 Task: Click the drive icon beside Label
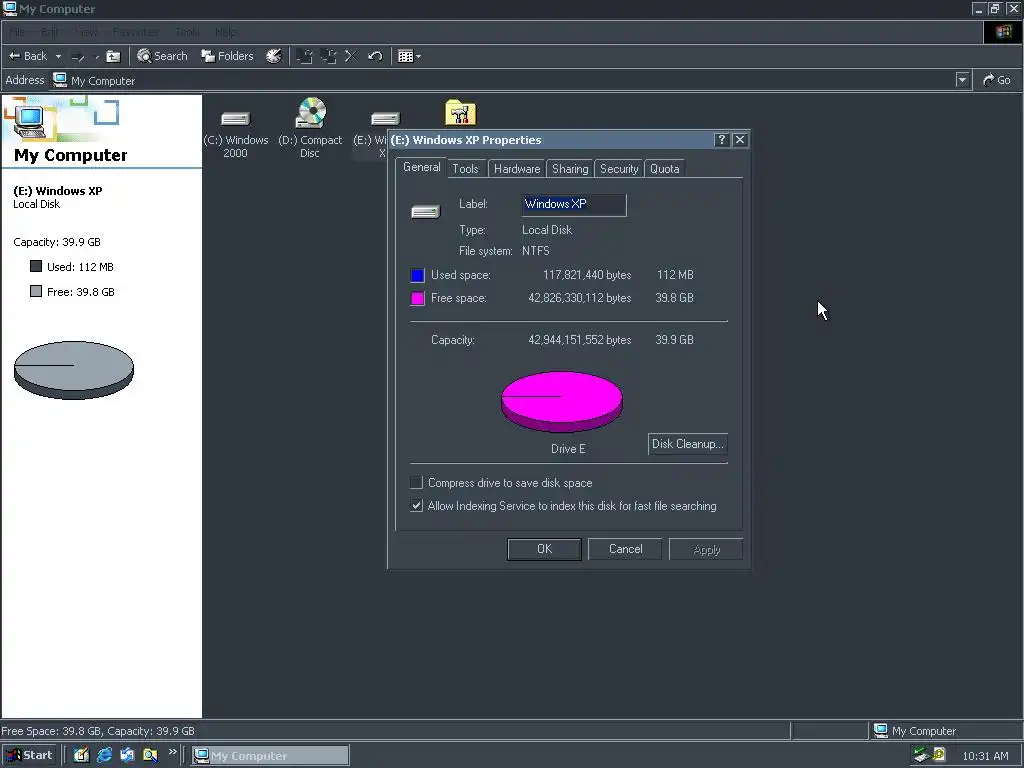click(426, 212)
